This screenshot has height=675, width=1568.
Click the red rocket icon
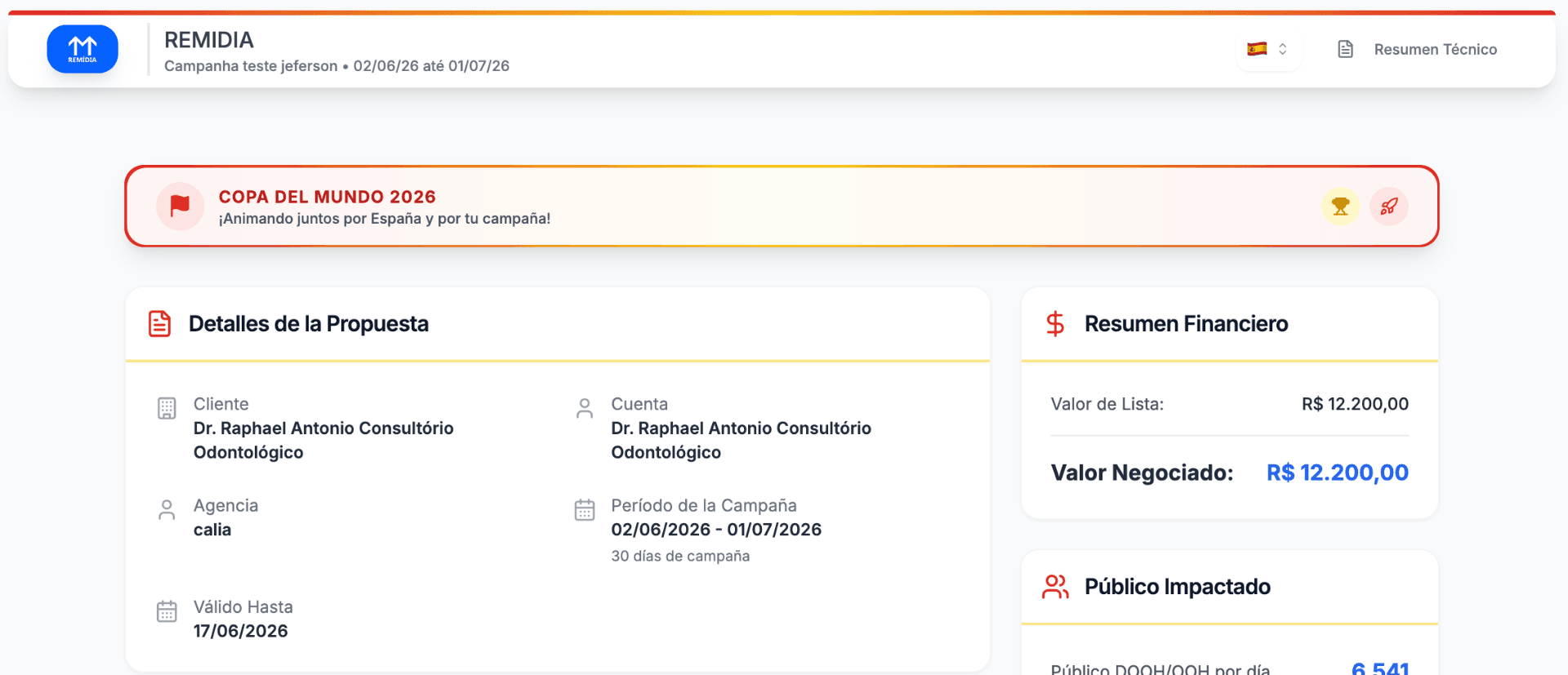coord(1389,206)
